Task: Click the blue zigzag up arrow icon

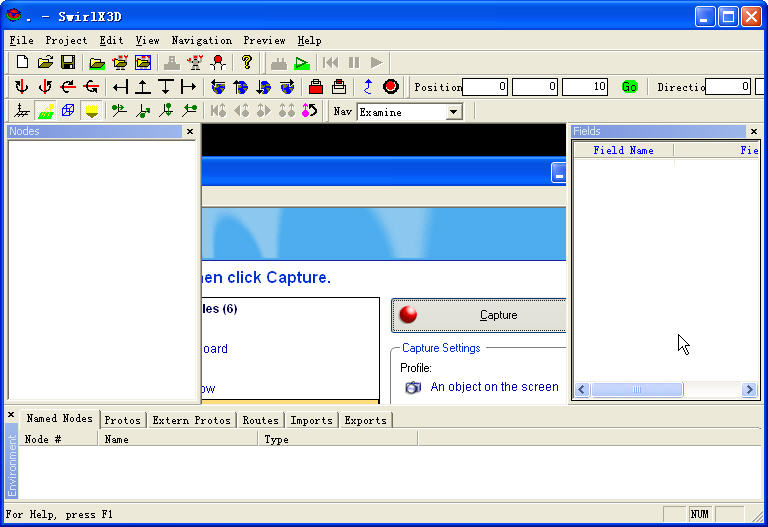Action: (368, 87)
